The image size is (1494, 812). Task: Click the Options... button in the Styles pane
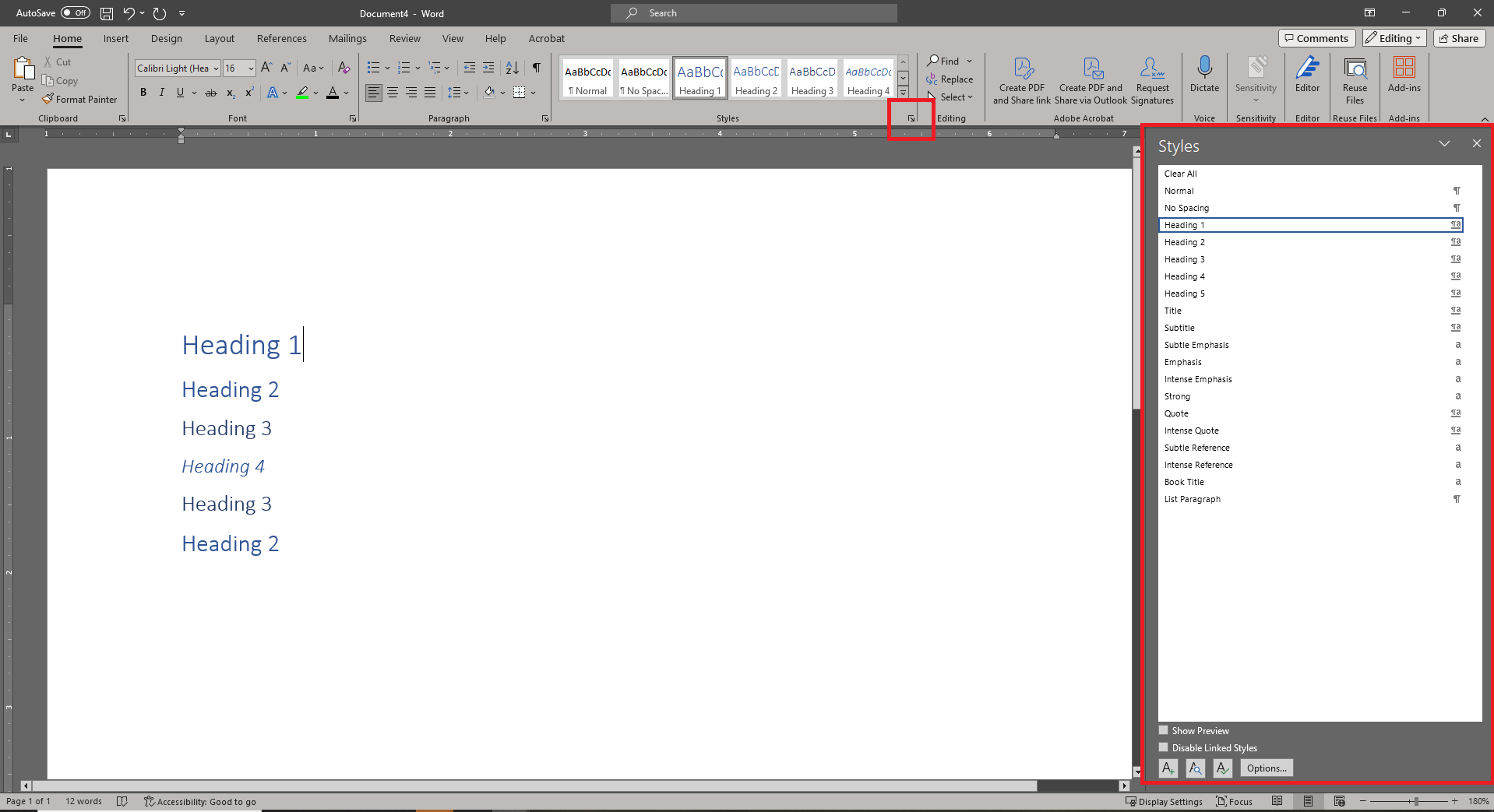click(x=1266, y=768)
